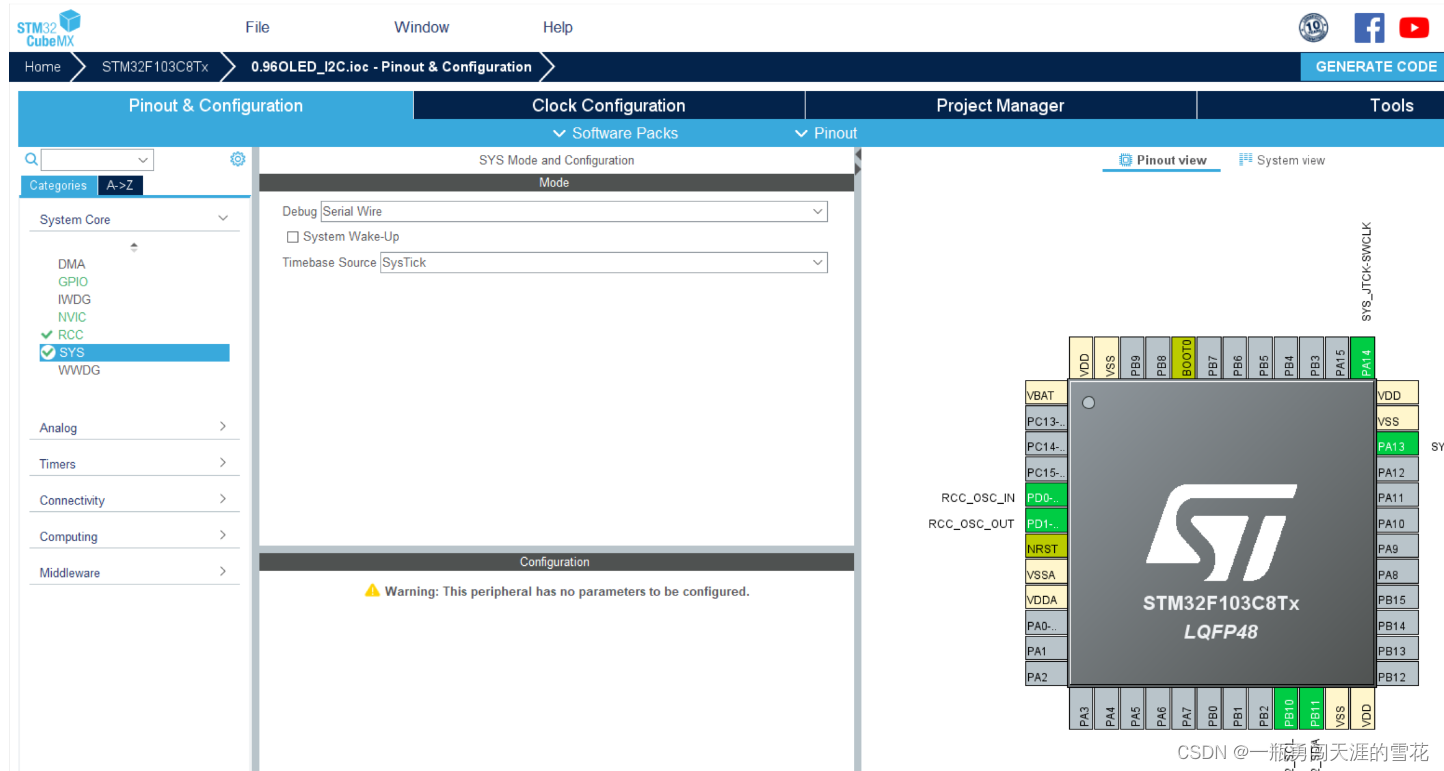Click the STM32CubeMX logo icon
The image size is (1444, 771).
tap(48, 27)
